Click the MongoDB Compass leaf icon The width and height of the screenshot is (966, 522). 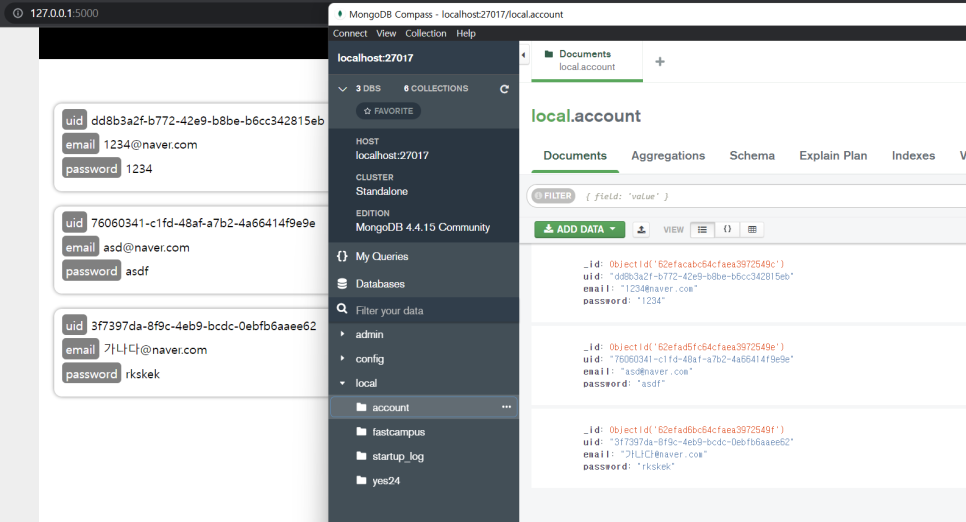click(x=339, y=14)
